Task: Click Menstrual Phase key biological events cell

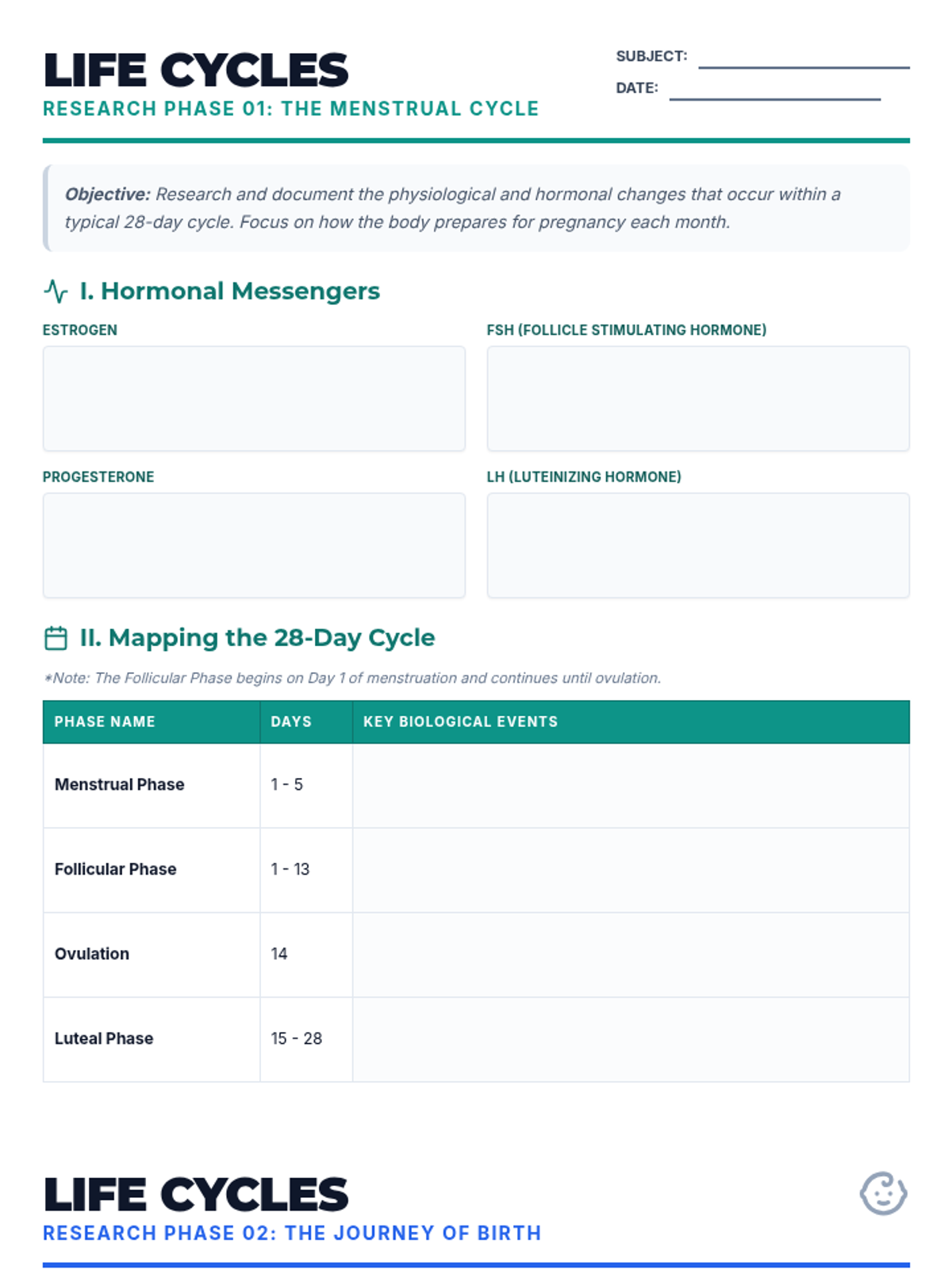Action: pos(631,785)
